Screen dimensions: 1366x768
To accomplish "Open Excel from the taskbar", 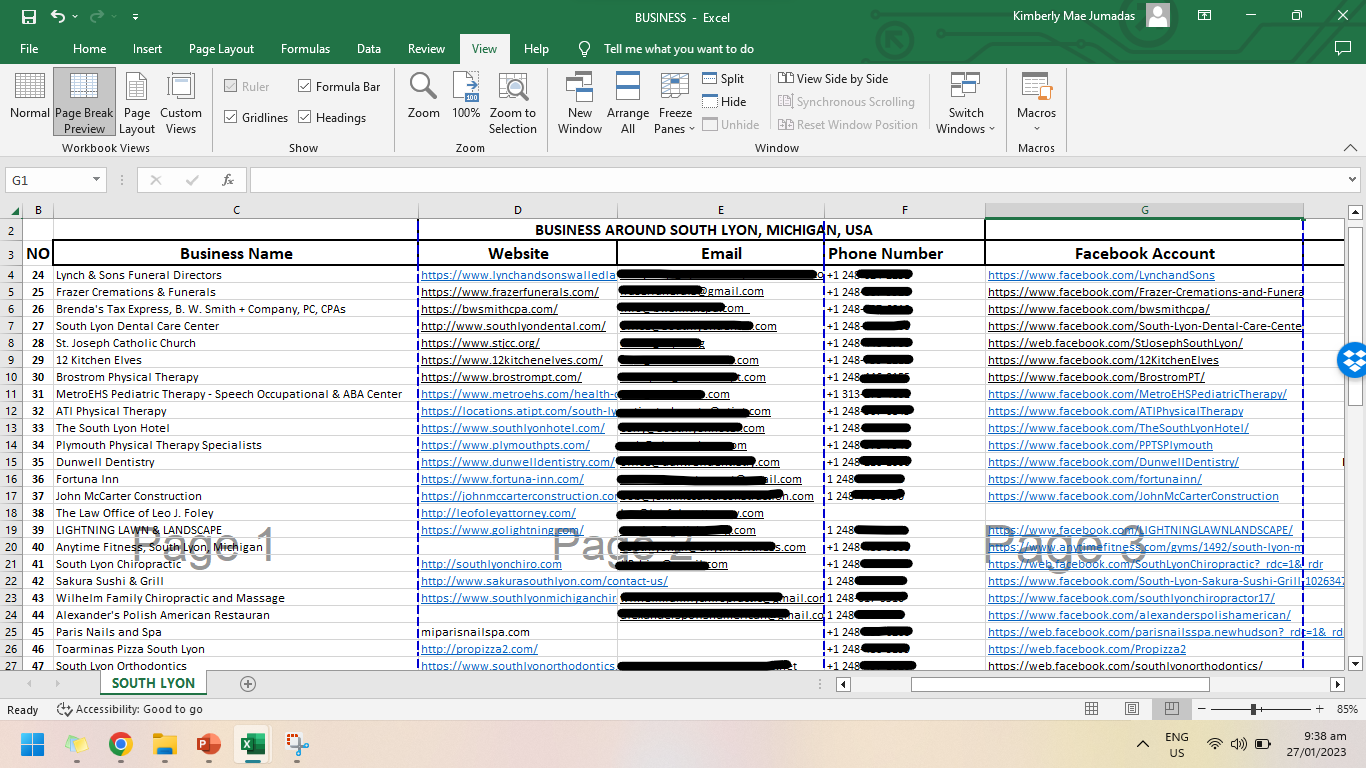I will (252, 744).
